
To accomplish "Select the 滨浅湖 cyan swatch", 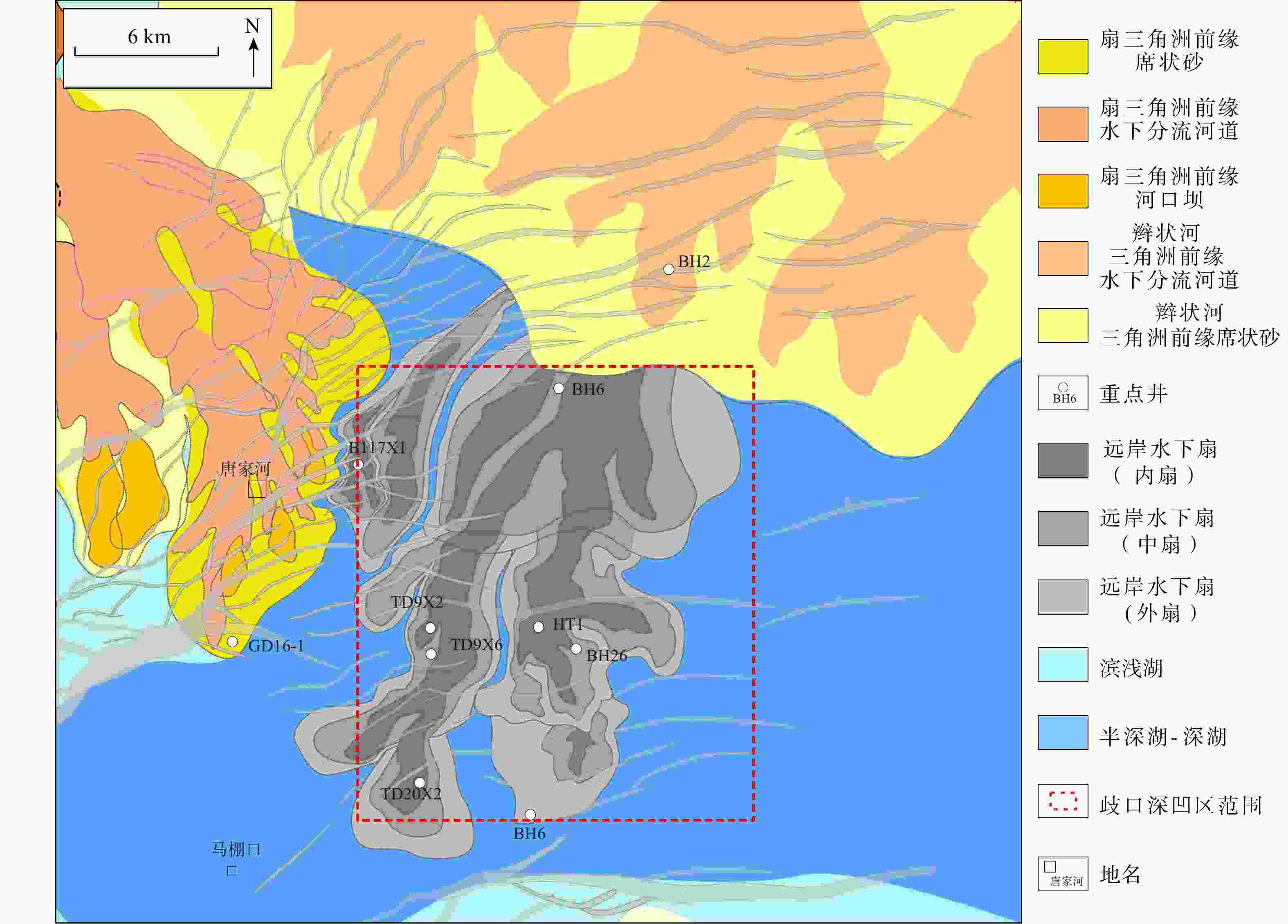I will tap(1063, 664).
